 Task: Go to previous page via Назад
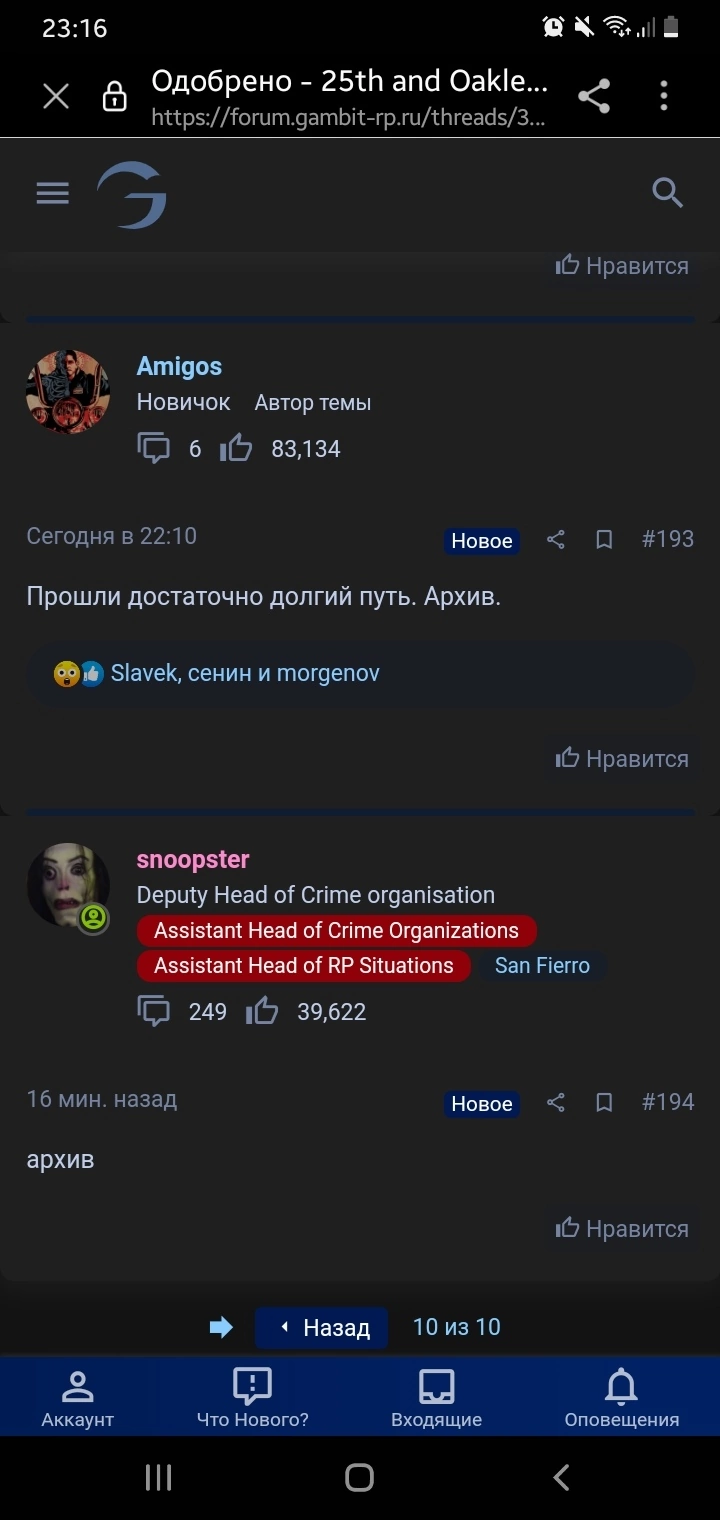(322, 1328)
